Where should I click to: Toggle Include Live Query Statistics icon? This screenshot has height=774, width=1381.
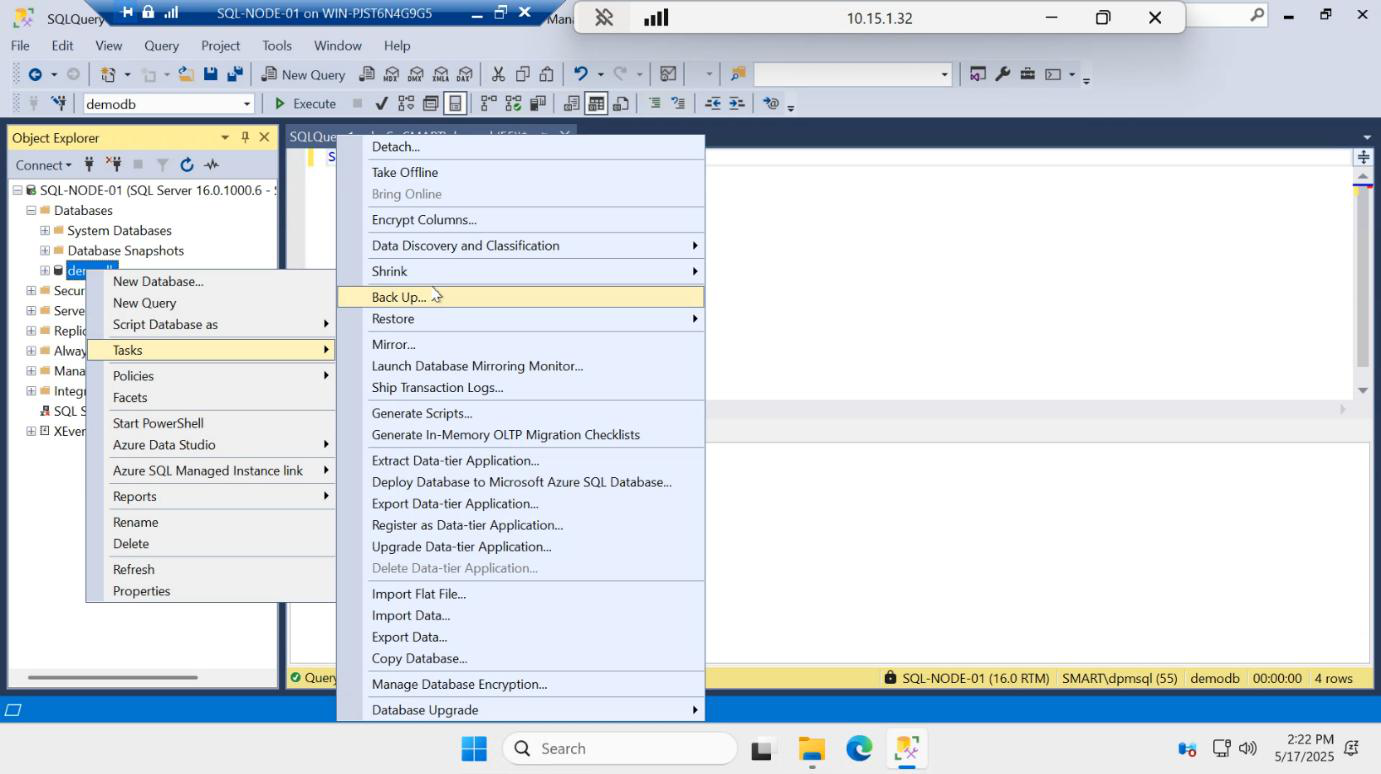point(513,103)
